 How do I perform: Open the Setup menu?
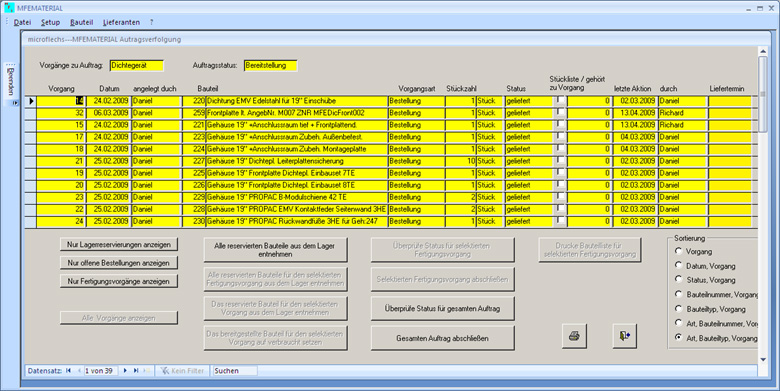(50, 22)
